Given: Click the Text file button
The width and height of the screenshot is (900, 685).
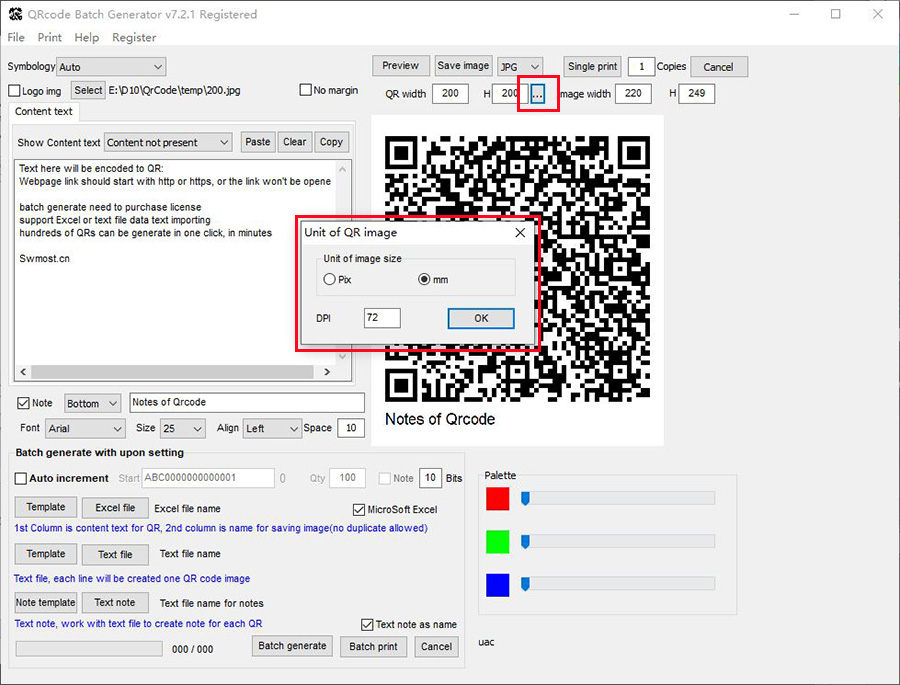Looking at the screenshot, I should [115, 555].
